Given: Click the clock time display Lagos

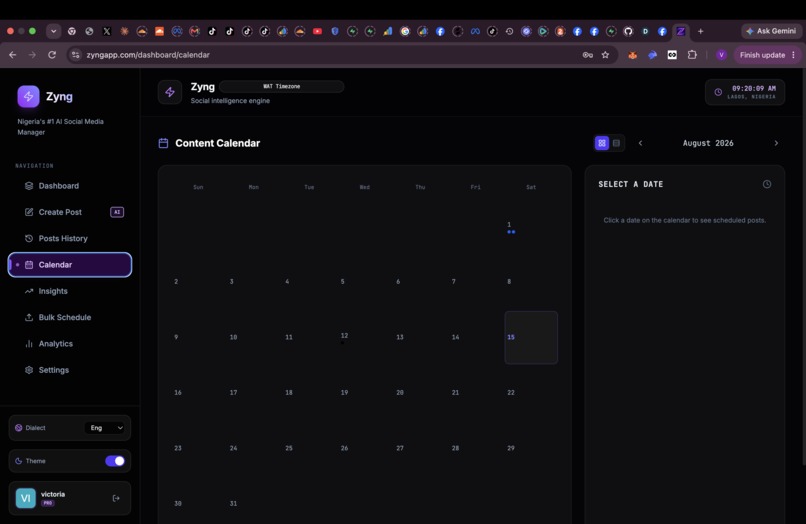Looking at the screenshot, I should coord(745,92).
